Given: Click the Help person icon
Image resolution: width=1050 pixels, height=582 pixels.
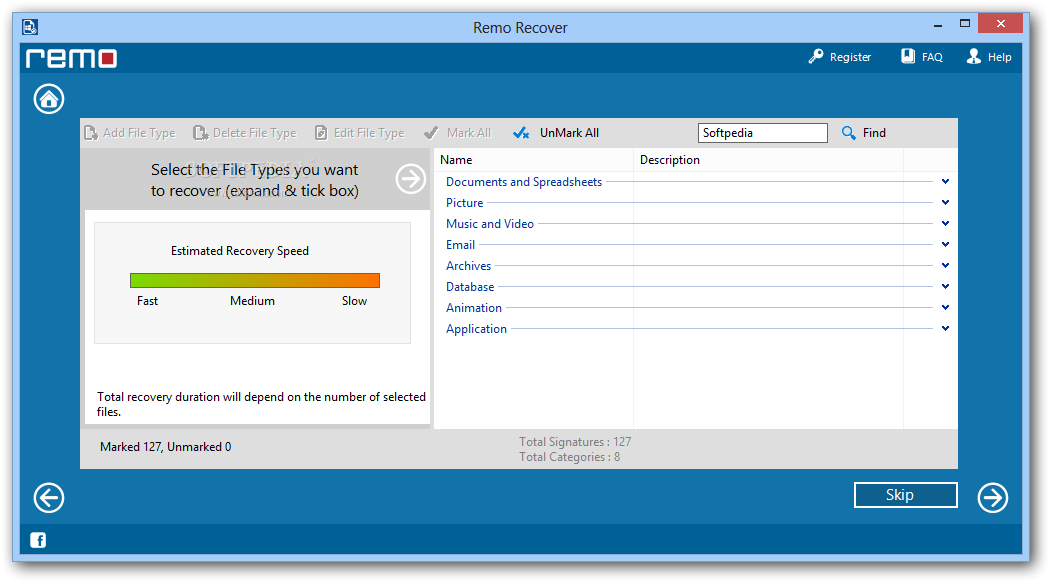Looking at the screenshot, I should click(974, 56).
